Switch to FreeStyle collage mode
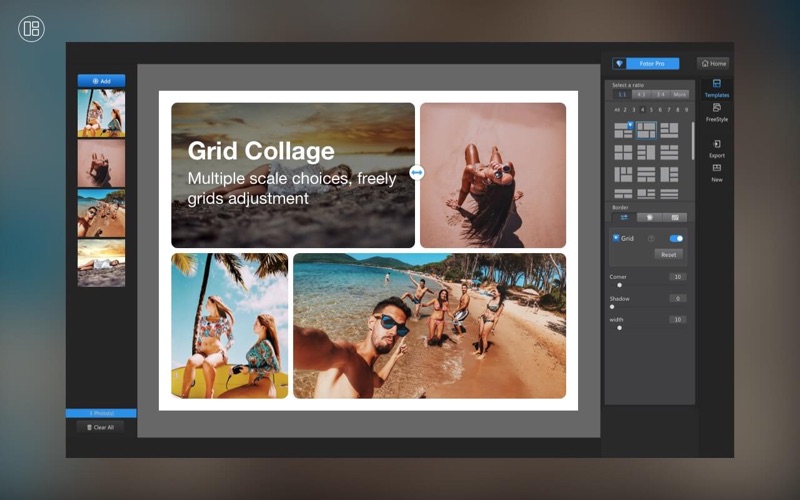This screenshot has width=800, height=500. coord(716,113)
